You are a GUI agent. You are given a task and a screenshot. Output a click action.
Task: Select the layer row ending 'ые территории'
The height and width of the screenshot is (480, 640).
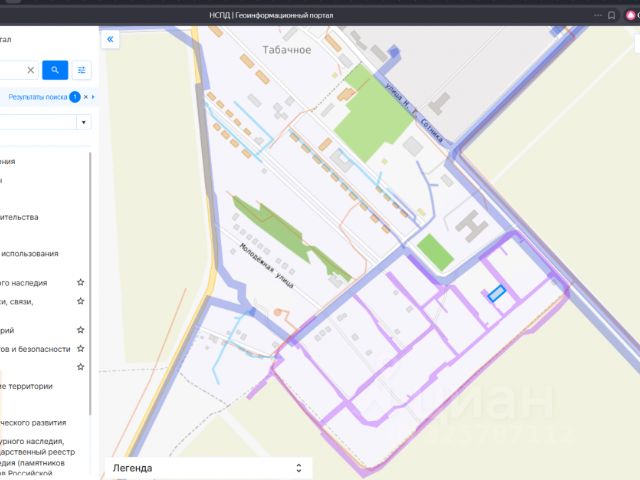coord(26,386)
